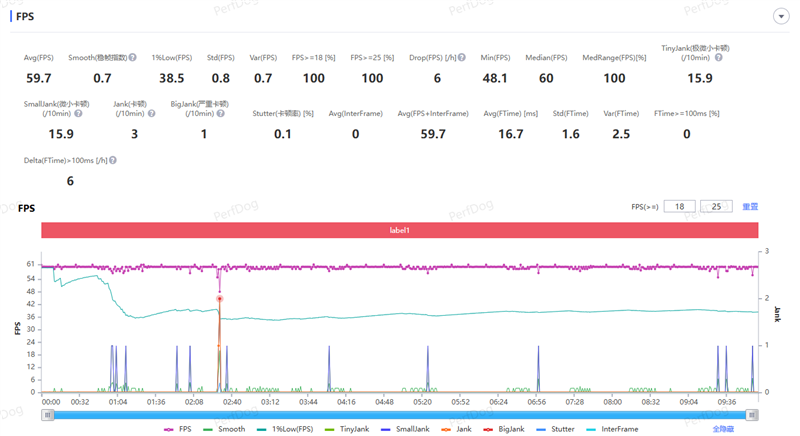Toggle InterFrame series in chart legend

pyautogui.click(x=613, y=428)
